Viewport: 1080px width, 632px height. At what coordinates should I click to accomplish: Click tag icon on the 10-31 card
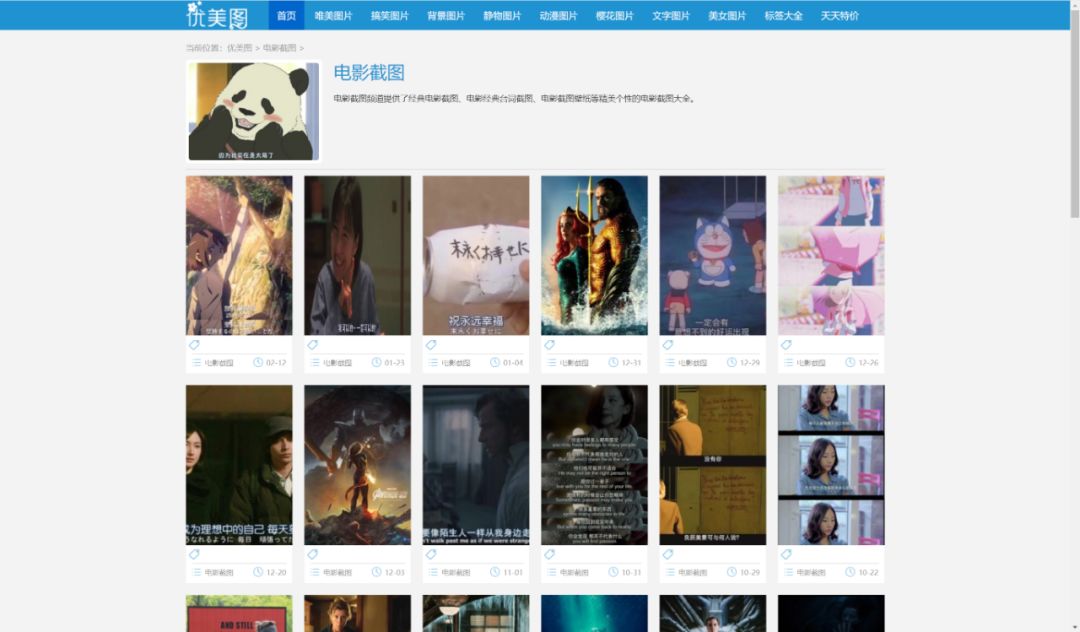pos(550,554)
